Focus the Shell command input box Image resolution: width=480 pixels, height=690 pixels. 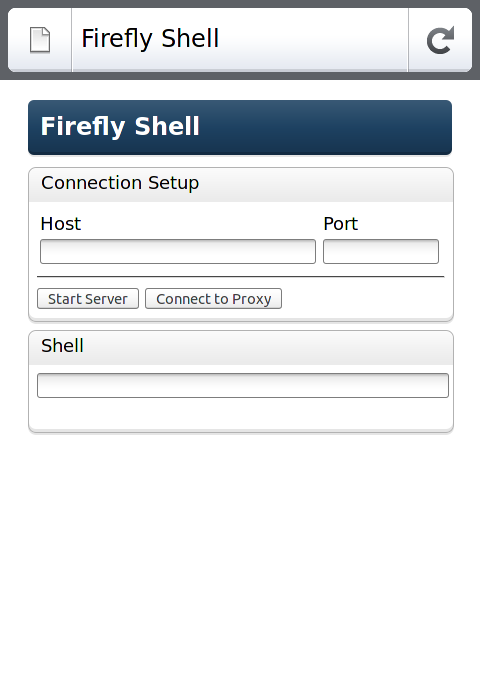(x=243, y=385)
